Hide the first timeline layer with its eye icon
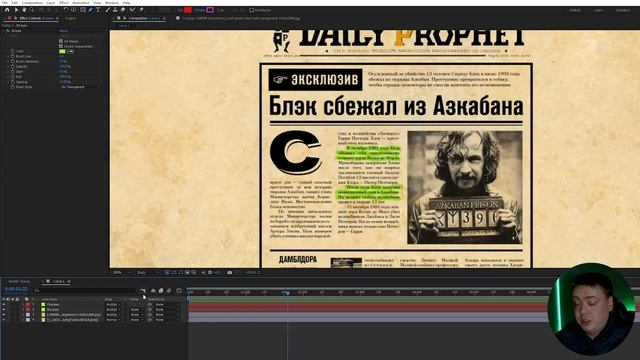The image size is (640, 360). tap(4, 304)
